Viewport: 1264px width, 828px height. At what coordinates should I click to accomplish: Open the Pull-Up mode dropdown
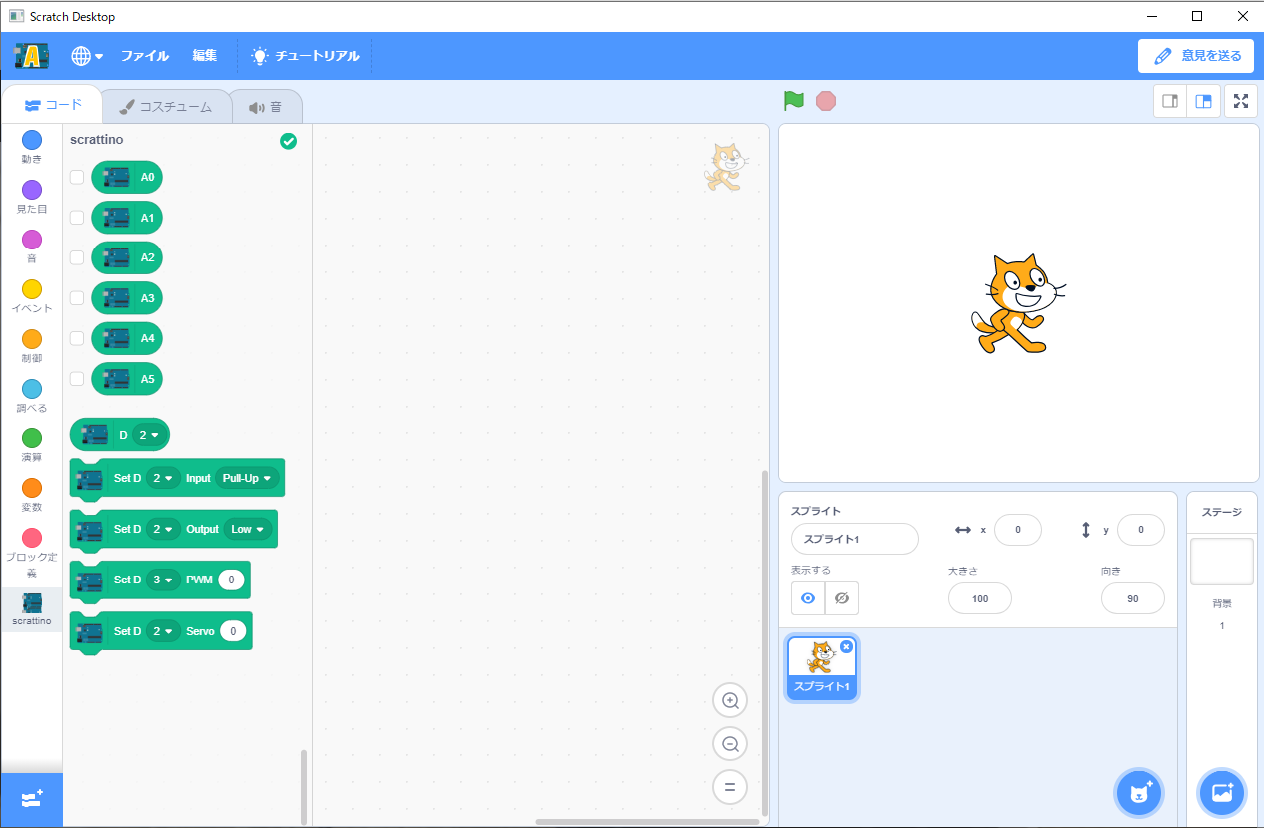pos(247,478)
